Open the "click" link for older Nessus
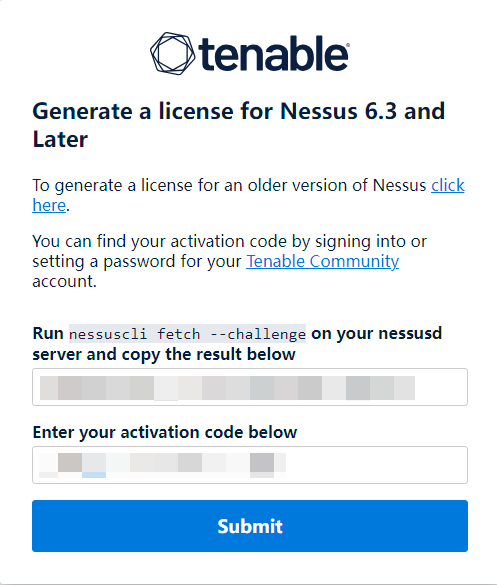The height and width of the screenshot is (585, 497). pos(448,185)
